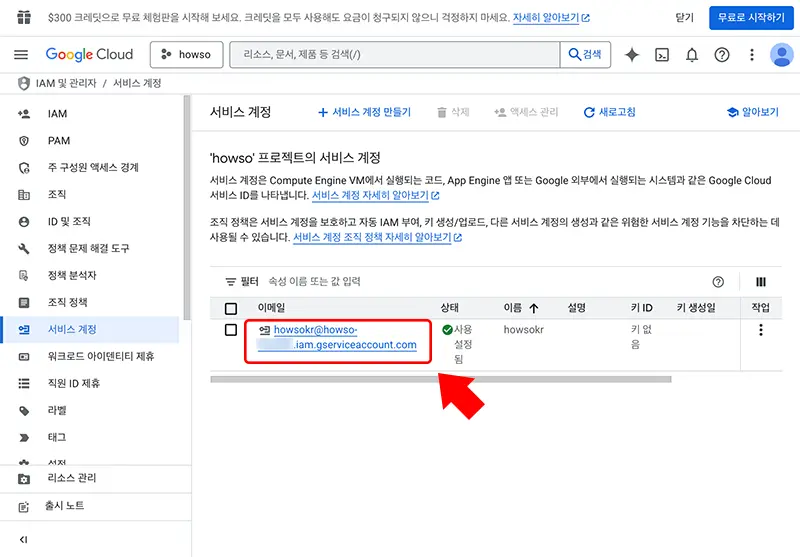This screenshot has height=557, width=800.
Task: Click the Google Cloud logo
Action: point(89,55)
